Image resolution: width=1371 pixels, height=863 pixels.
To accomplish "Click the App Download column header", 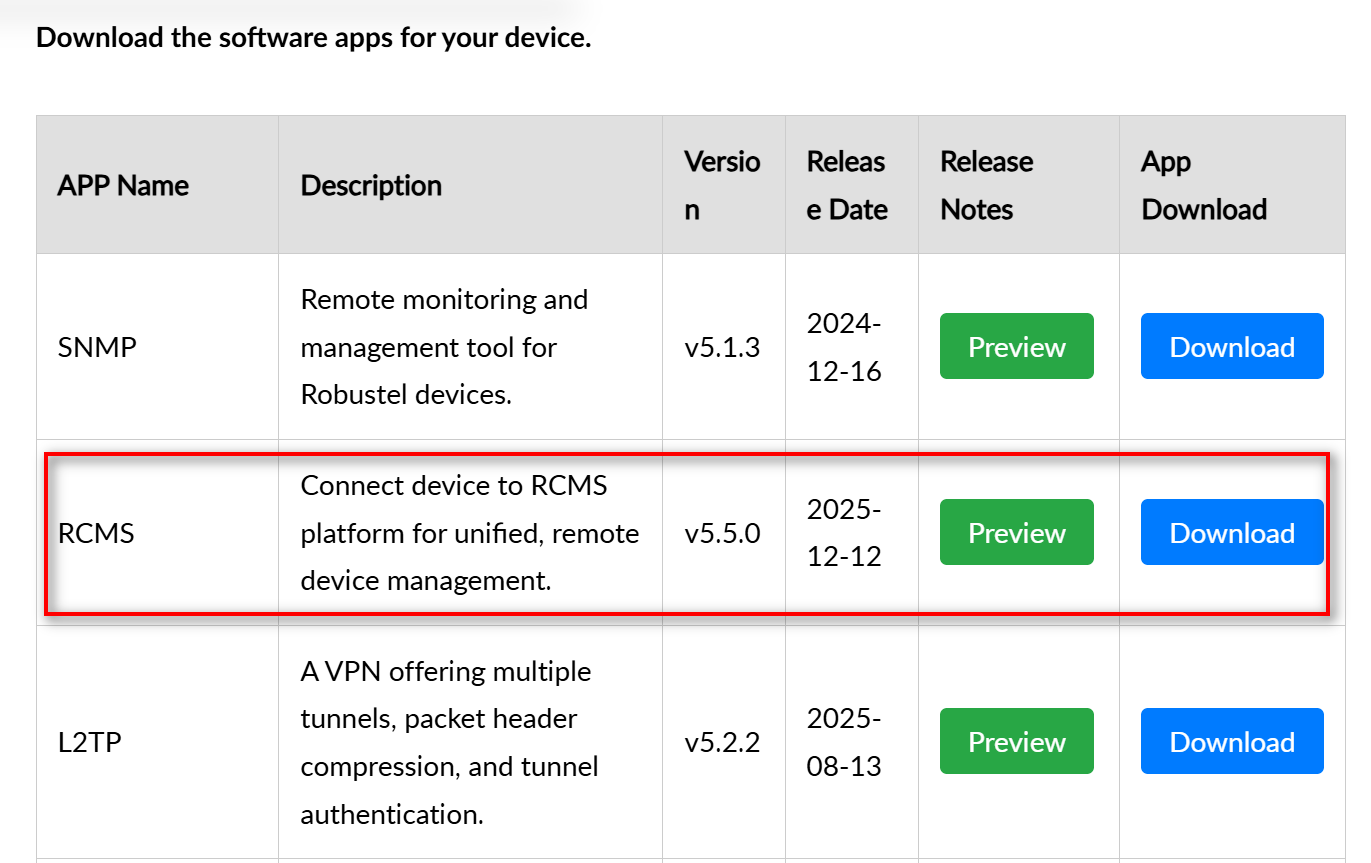I will [x=1204, y=186].
